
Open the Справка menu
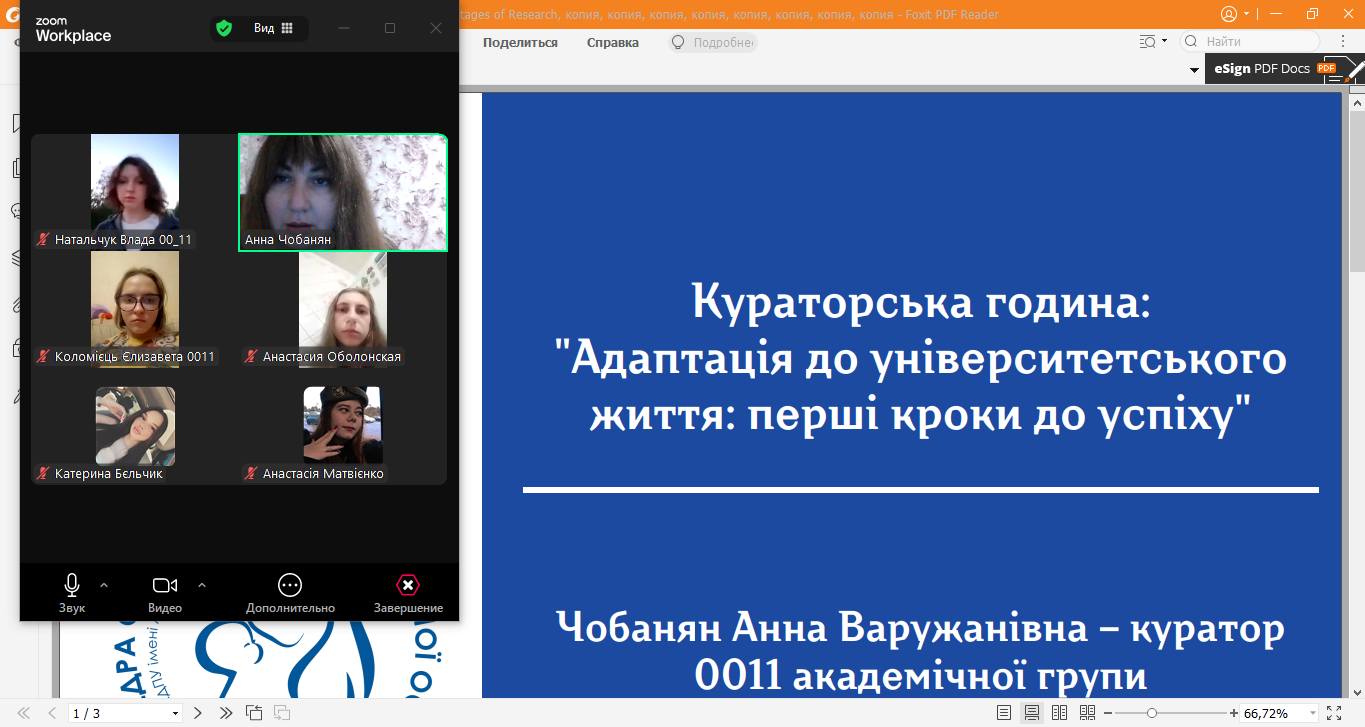pos(612,42)
